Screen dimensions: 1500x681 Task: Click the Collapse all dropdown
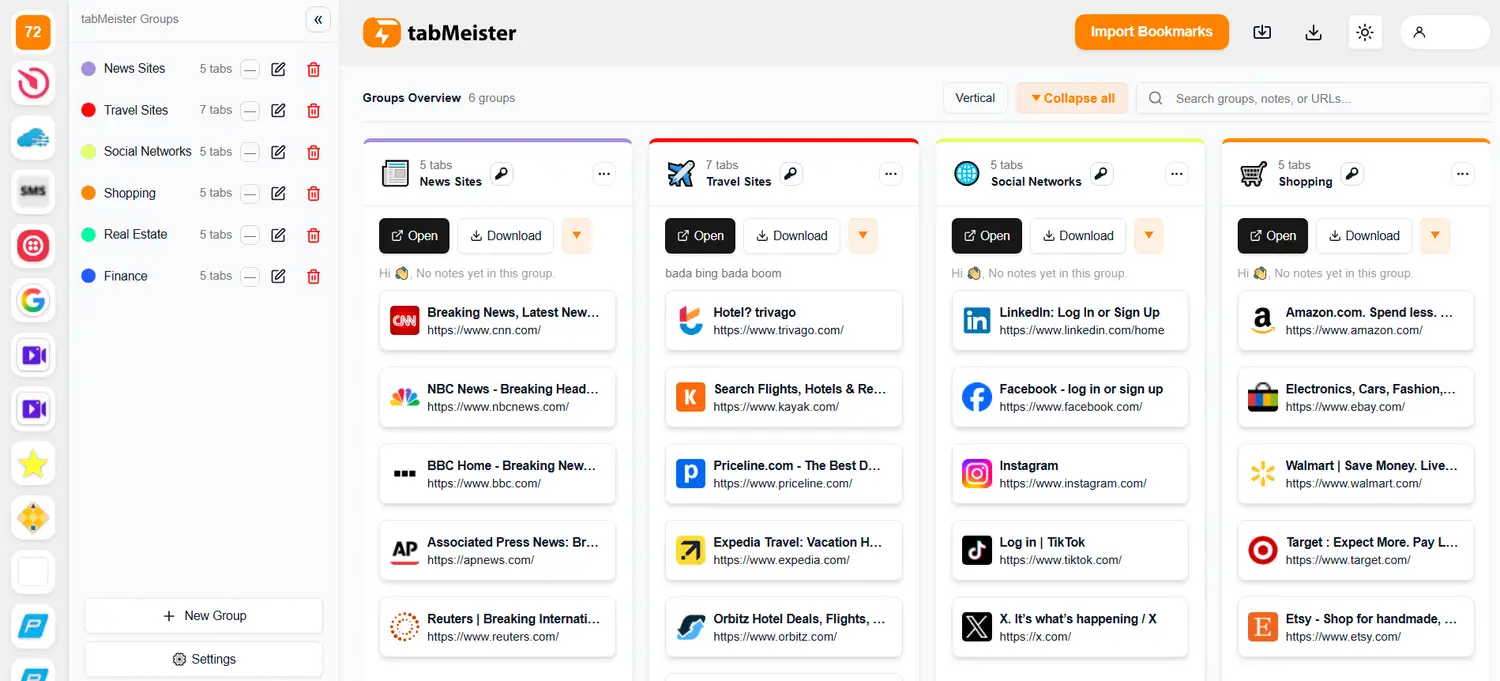1071,97
